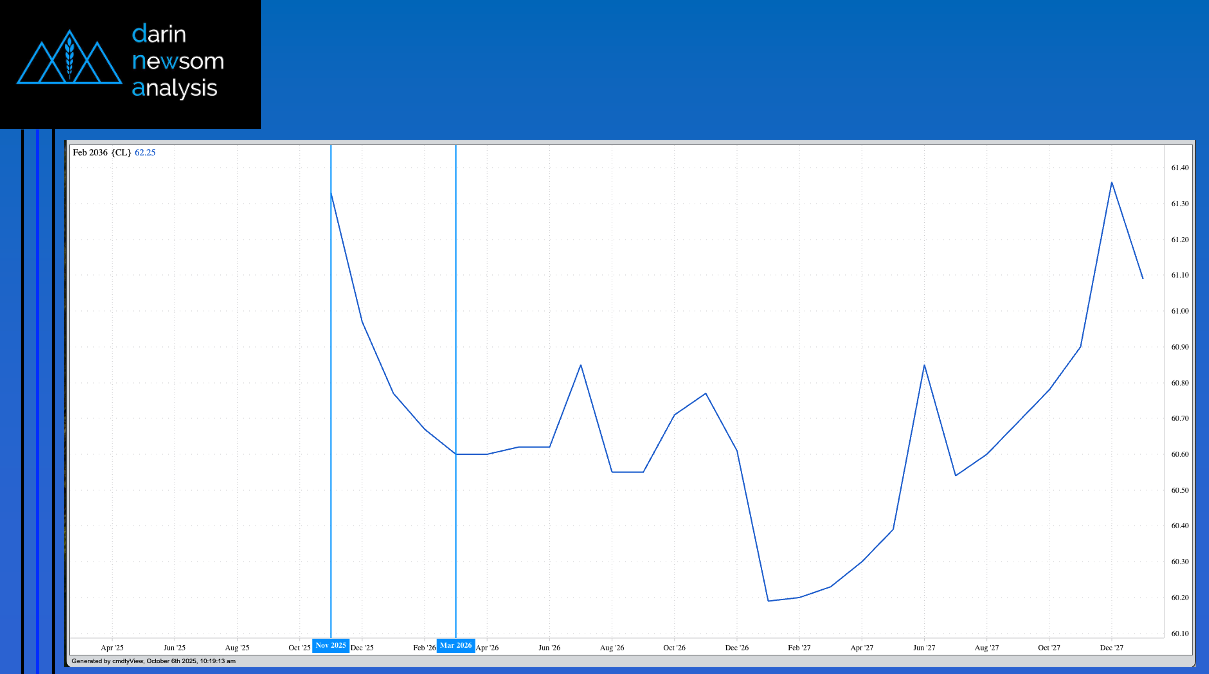Click the 60.70 y-axis price label

[1179, 419]
